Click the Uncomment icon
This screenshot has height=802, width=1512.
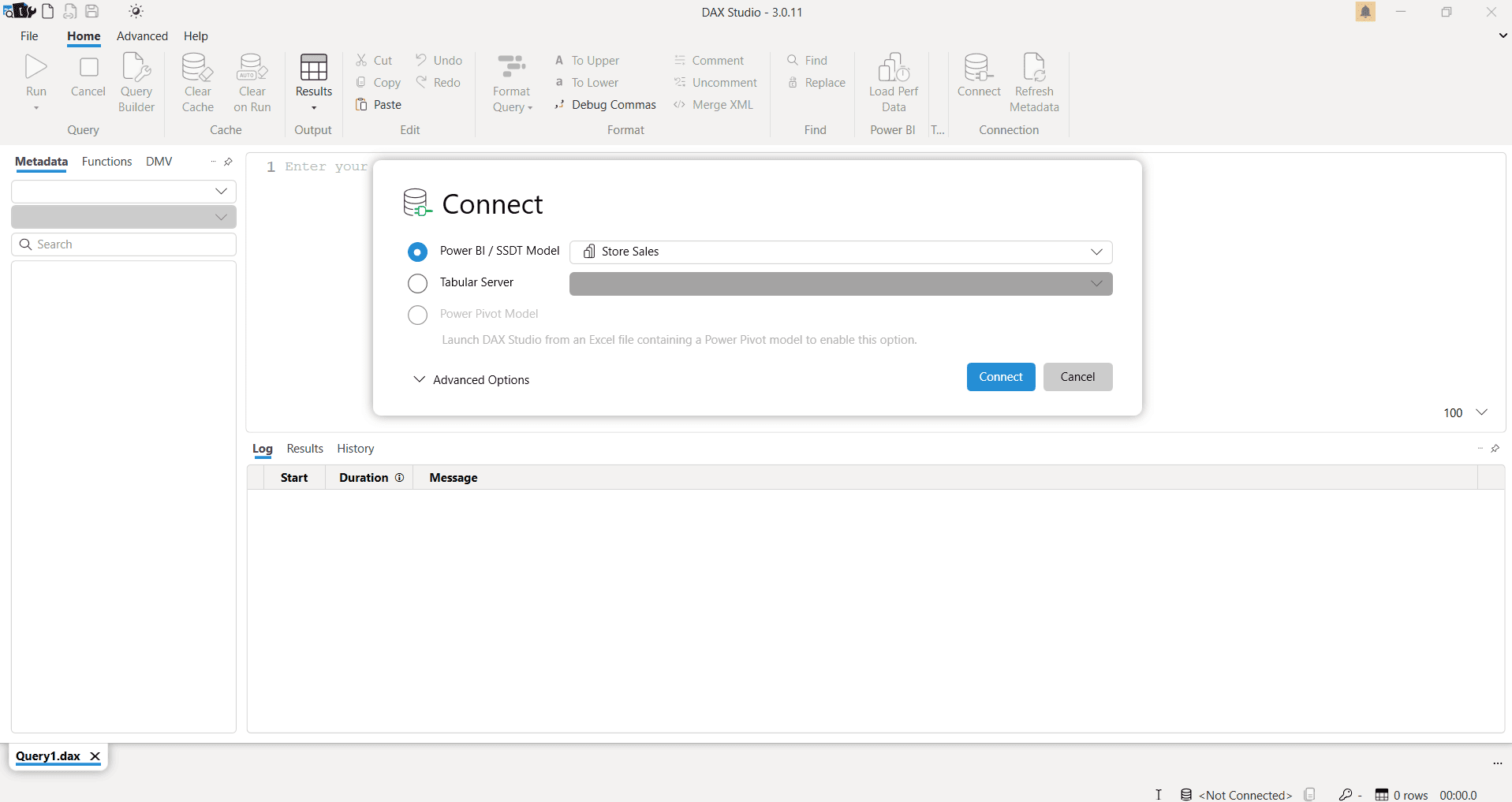(x=679, y=82)
